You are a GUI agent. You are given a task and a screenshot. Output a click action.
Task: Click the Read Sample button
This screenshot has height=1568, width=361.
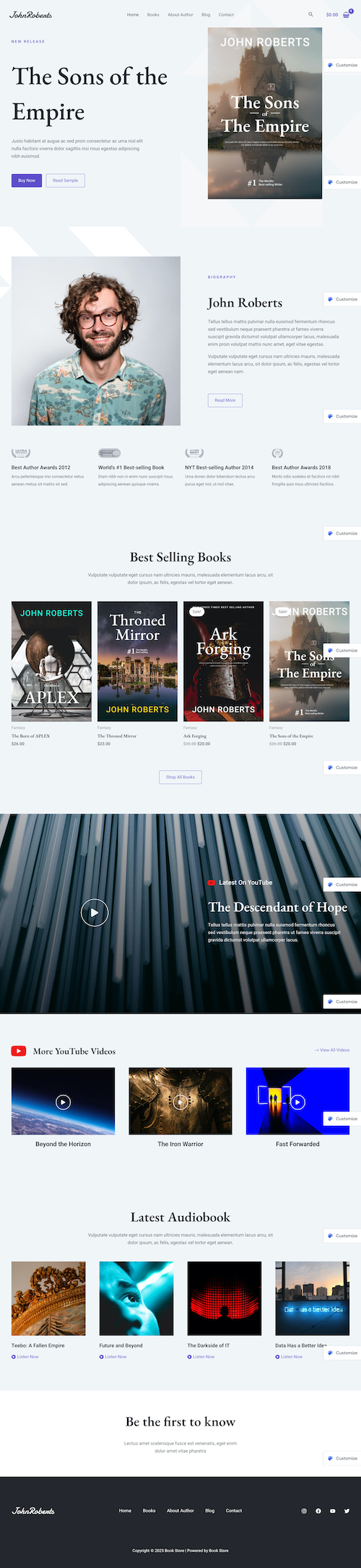click(65, 181)
